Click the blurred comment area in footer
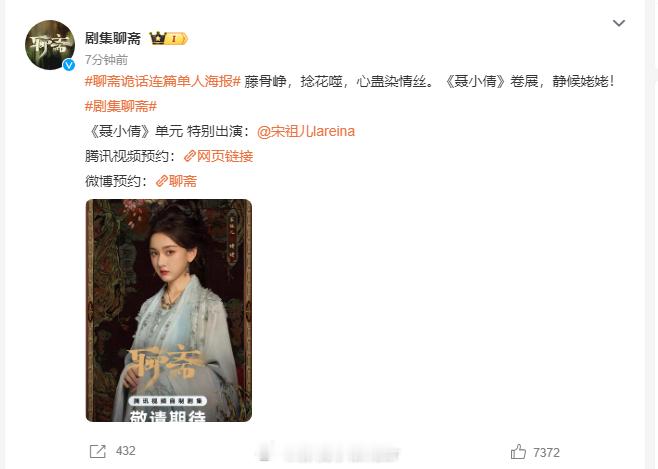This screenshot has height=469, width=658. [327, 453]
